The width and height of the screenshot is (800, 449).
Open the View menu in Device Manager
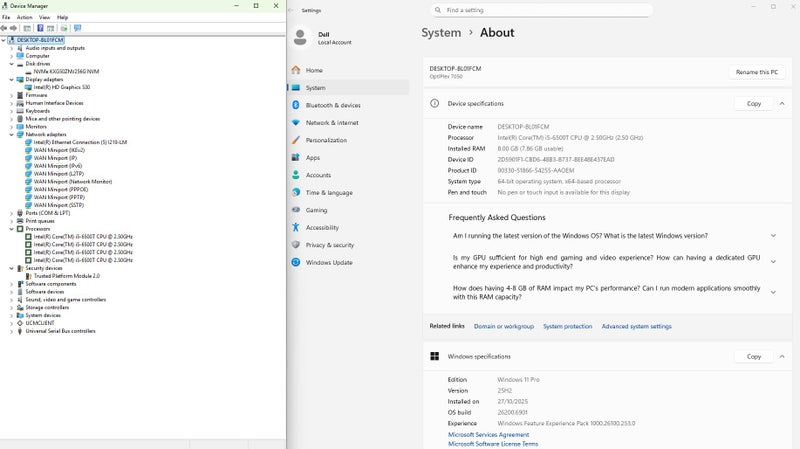[x=43, y=17]
